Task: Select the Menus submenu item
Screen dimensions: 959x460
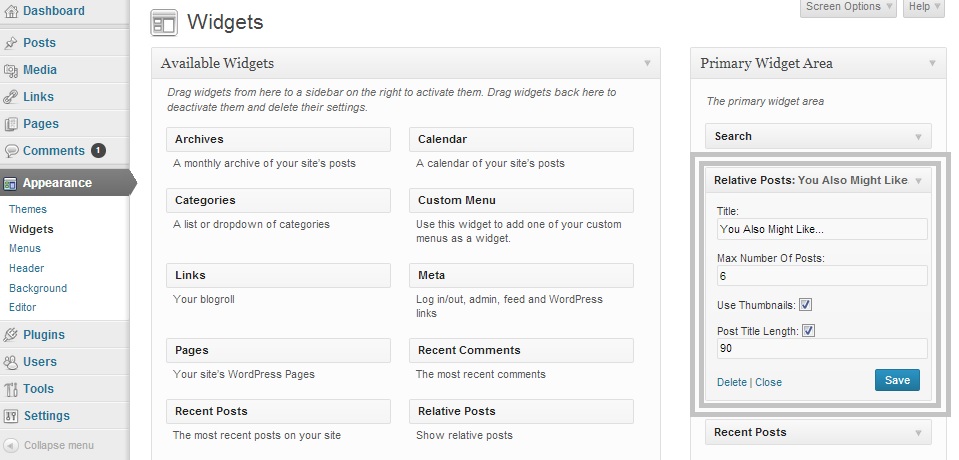Action: point(25,248)
